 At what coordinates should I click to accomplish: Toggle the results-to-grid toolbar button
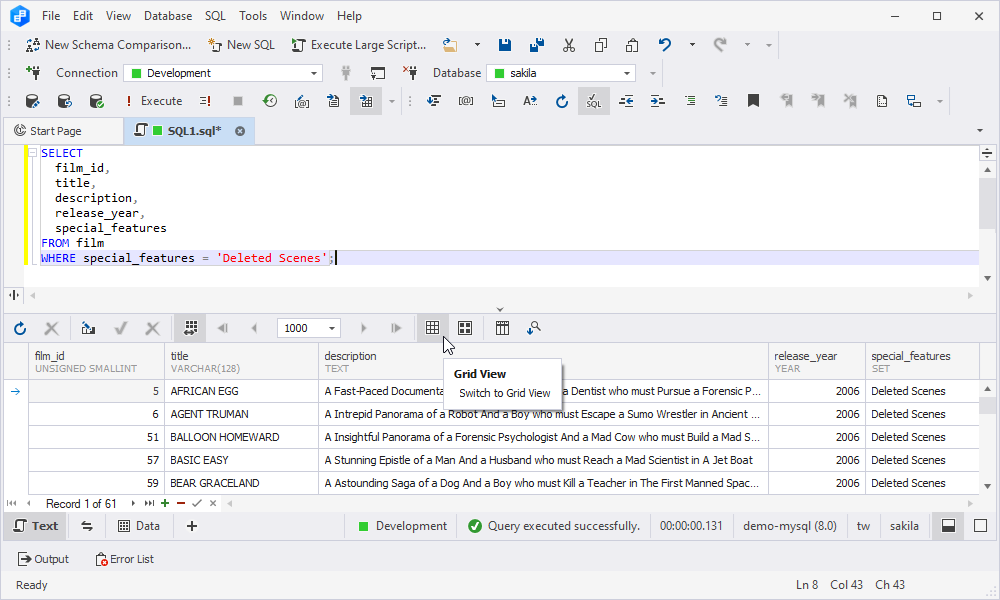click(x=366, y=101)
